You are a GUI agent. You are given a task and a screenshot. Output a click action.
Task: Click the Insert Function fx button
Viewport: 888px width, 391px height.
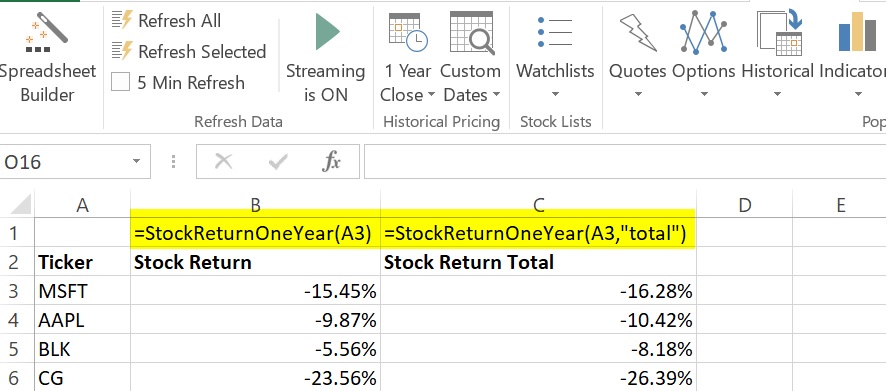pyautogui.click(x=331, y=162)
